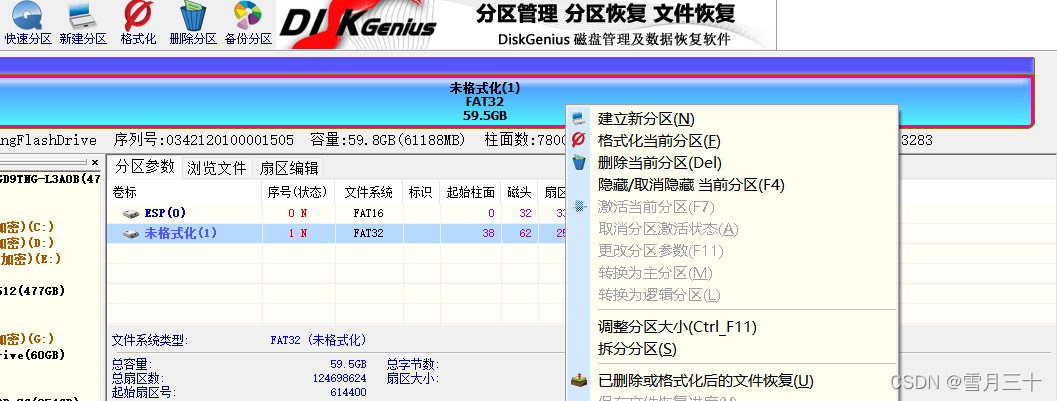Select the (C:) drive in left tree

27,226
